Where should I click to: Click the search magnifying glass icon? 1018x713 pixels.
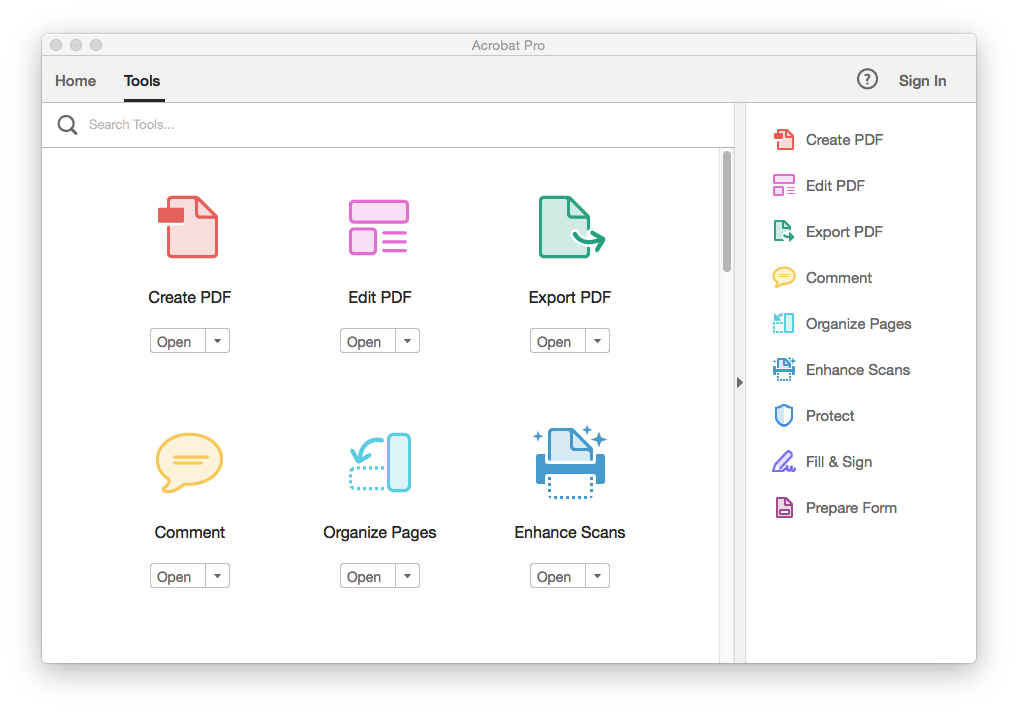tap(66, 124)
